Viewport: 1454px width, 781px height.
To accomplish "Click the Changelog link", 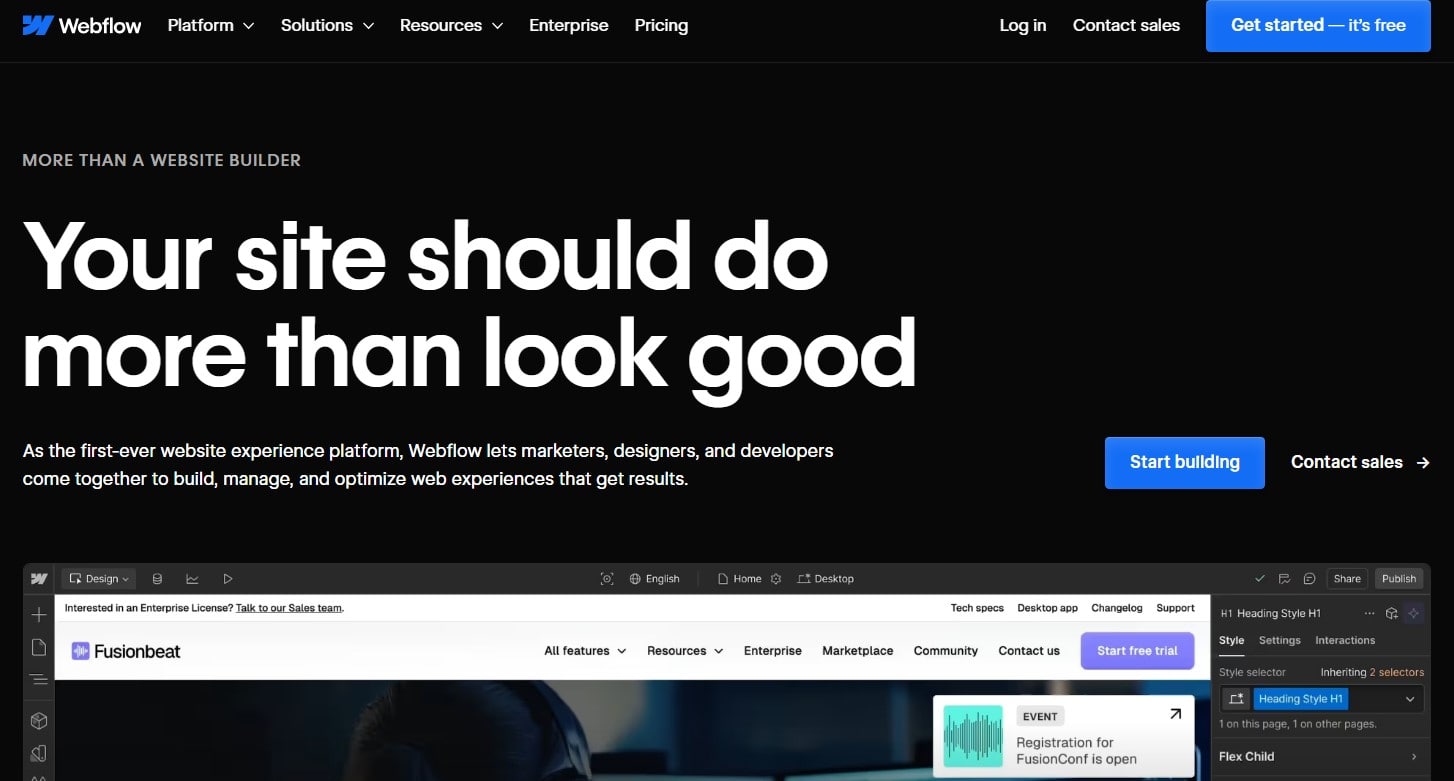I will 1117,608.
